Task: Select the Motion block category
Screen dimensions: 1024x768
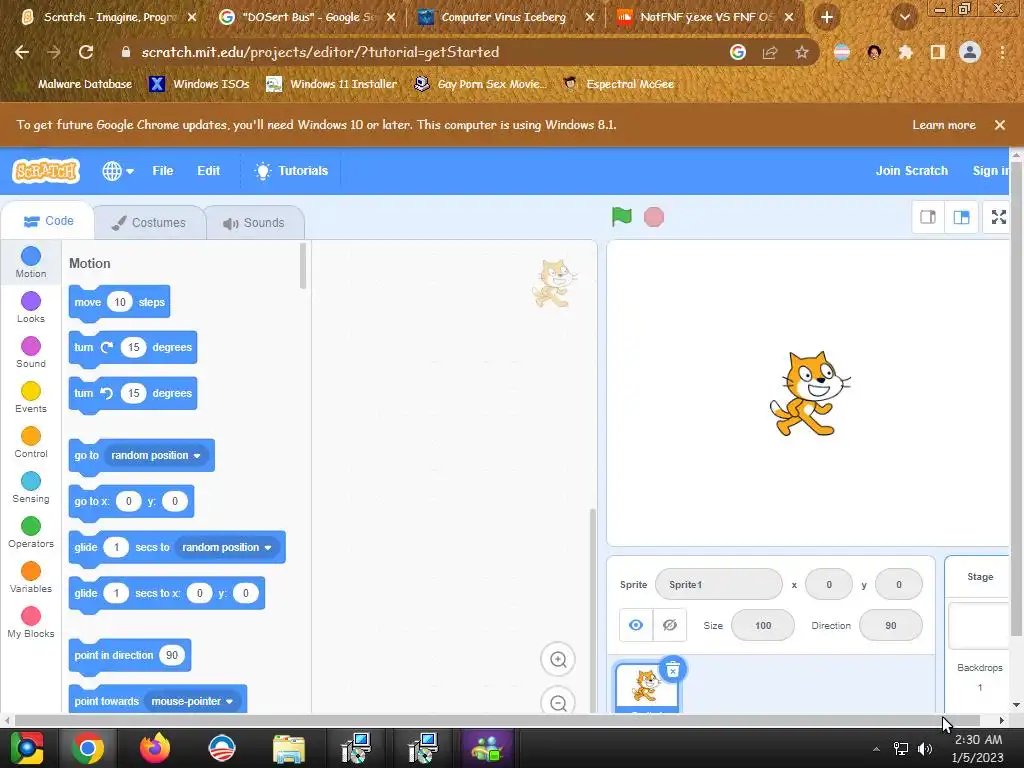Action: click(x=31, y=263)
